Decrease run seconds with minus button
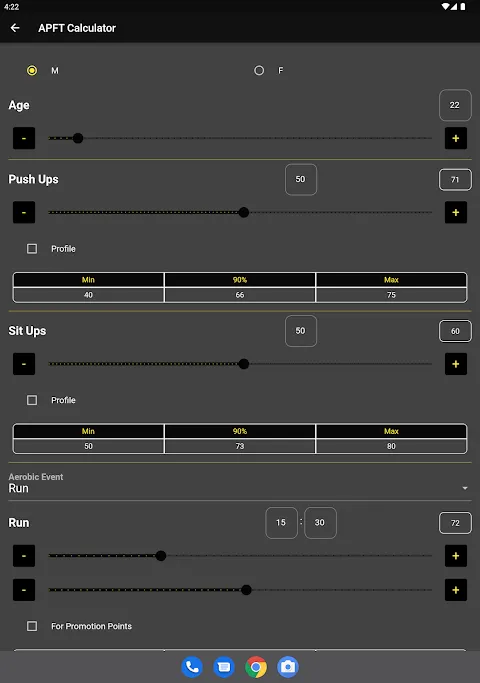The image size is (480, 683). tap(24, 590)
